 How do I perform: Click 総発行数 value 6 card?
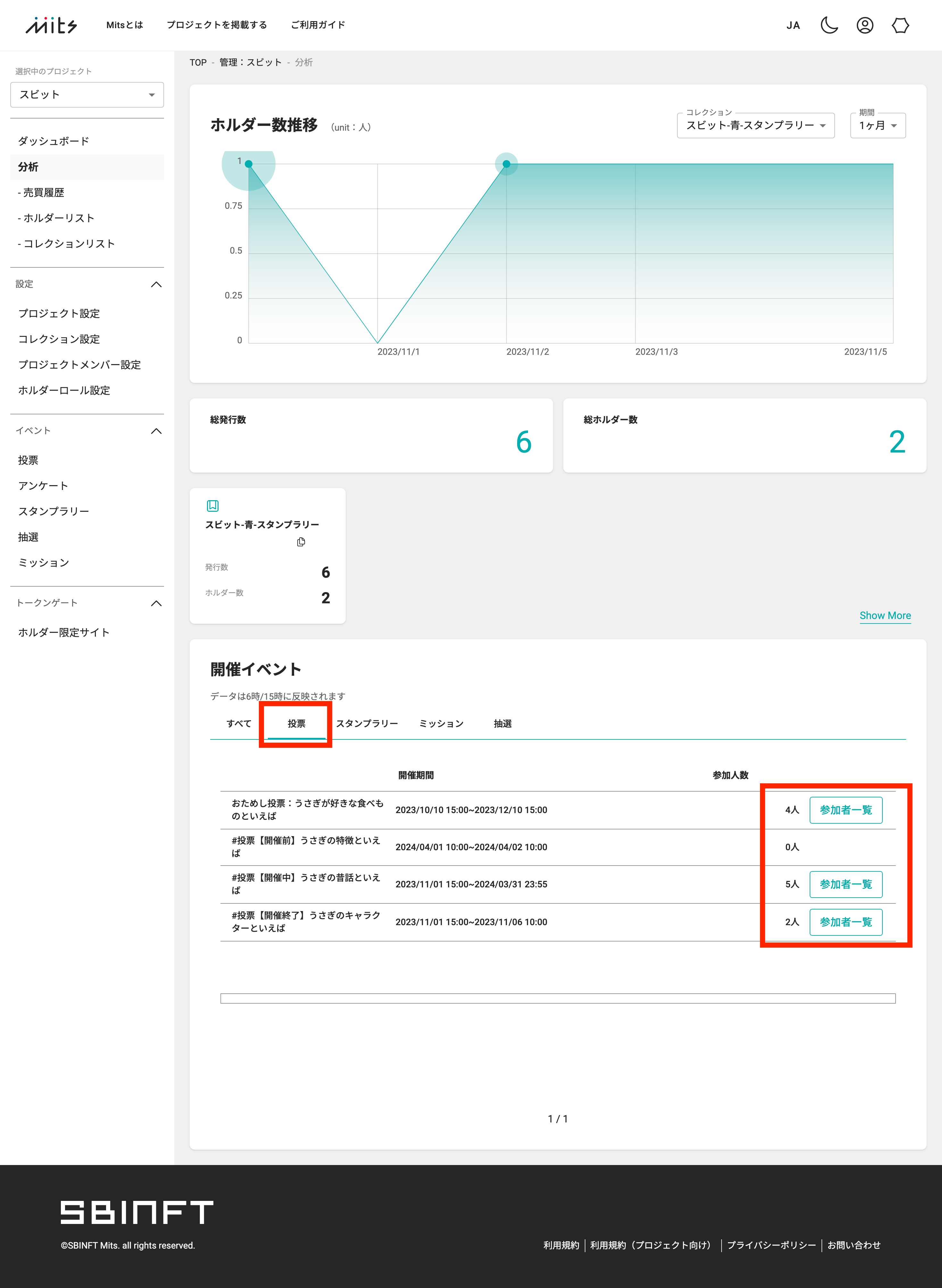[371, 436]
